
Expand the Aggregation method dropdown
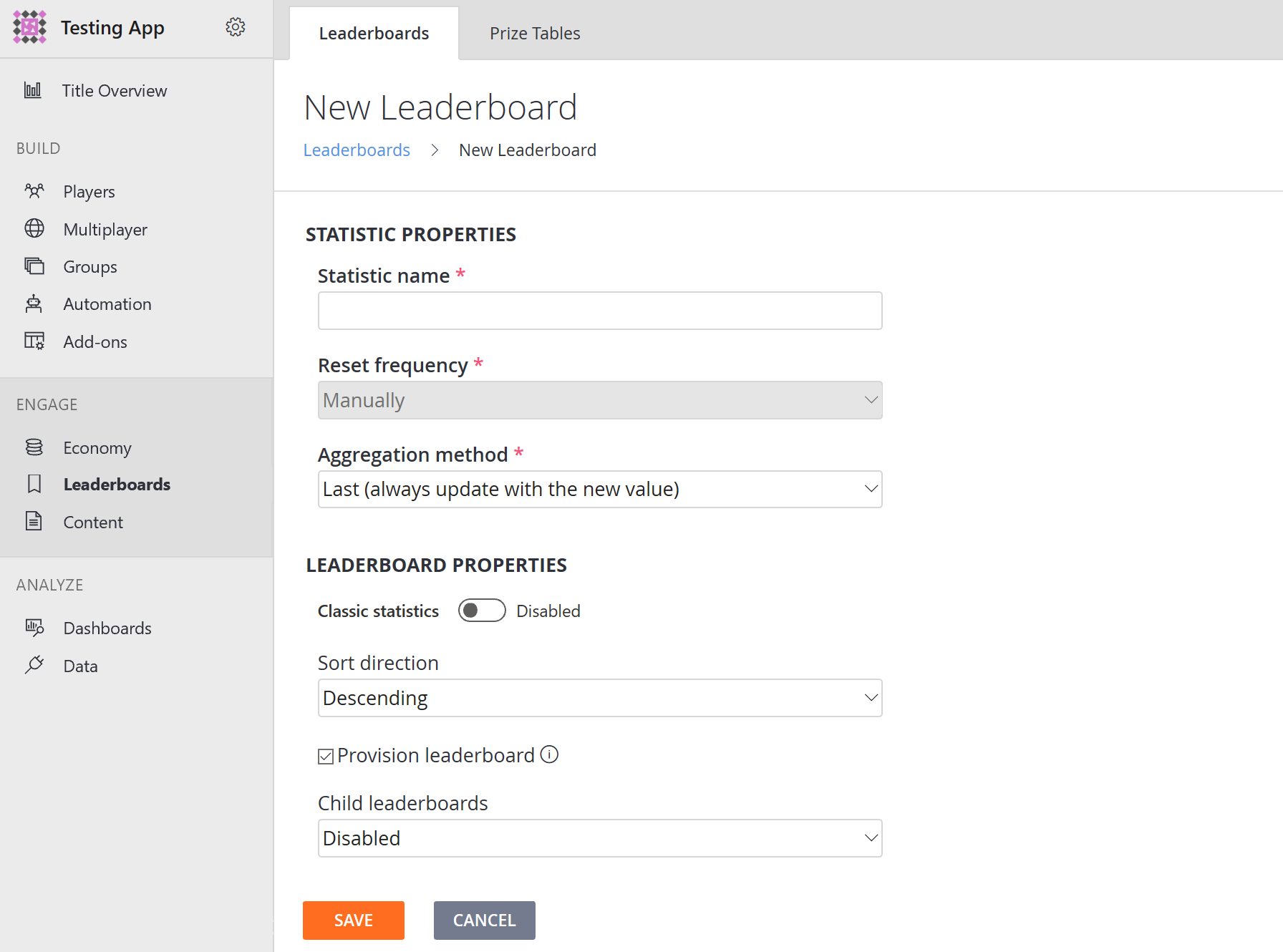pos(600,489)
